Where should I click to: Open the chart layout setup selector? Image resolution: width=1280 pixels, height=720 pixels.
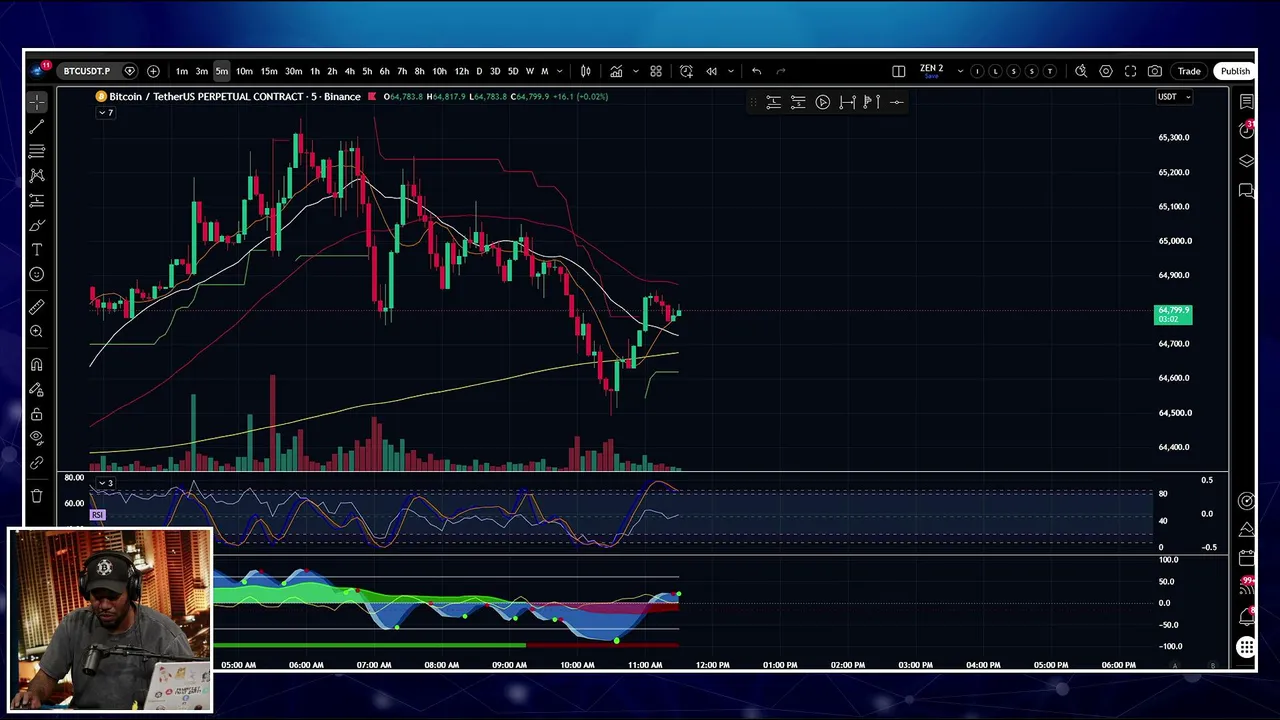click(899, 71)
